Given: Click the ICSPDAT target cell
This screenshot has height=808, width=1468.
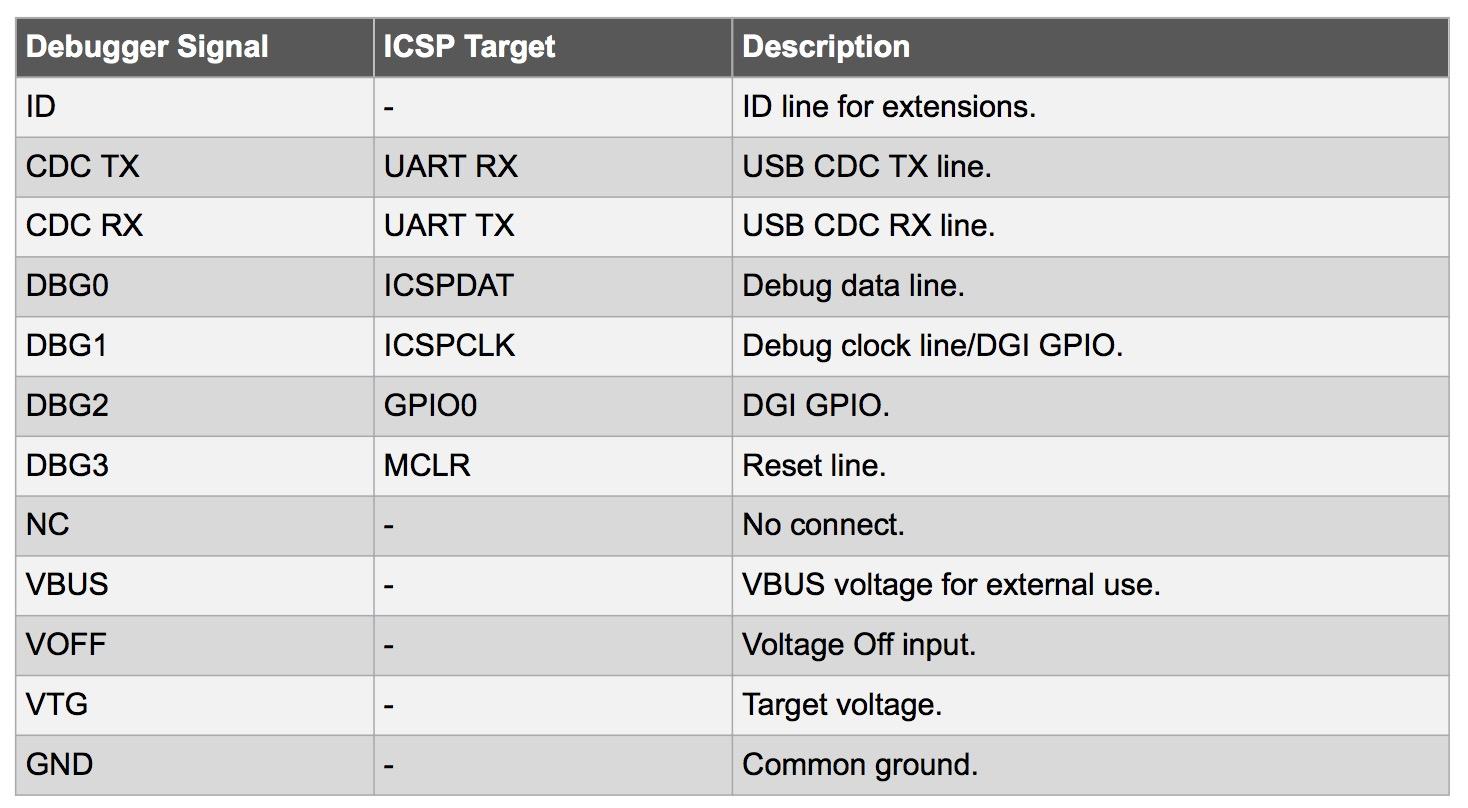Looking at the screenshot, I should point(448,286).
